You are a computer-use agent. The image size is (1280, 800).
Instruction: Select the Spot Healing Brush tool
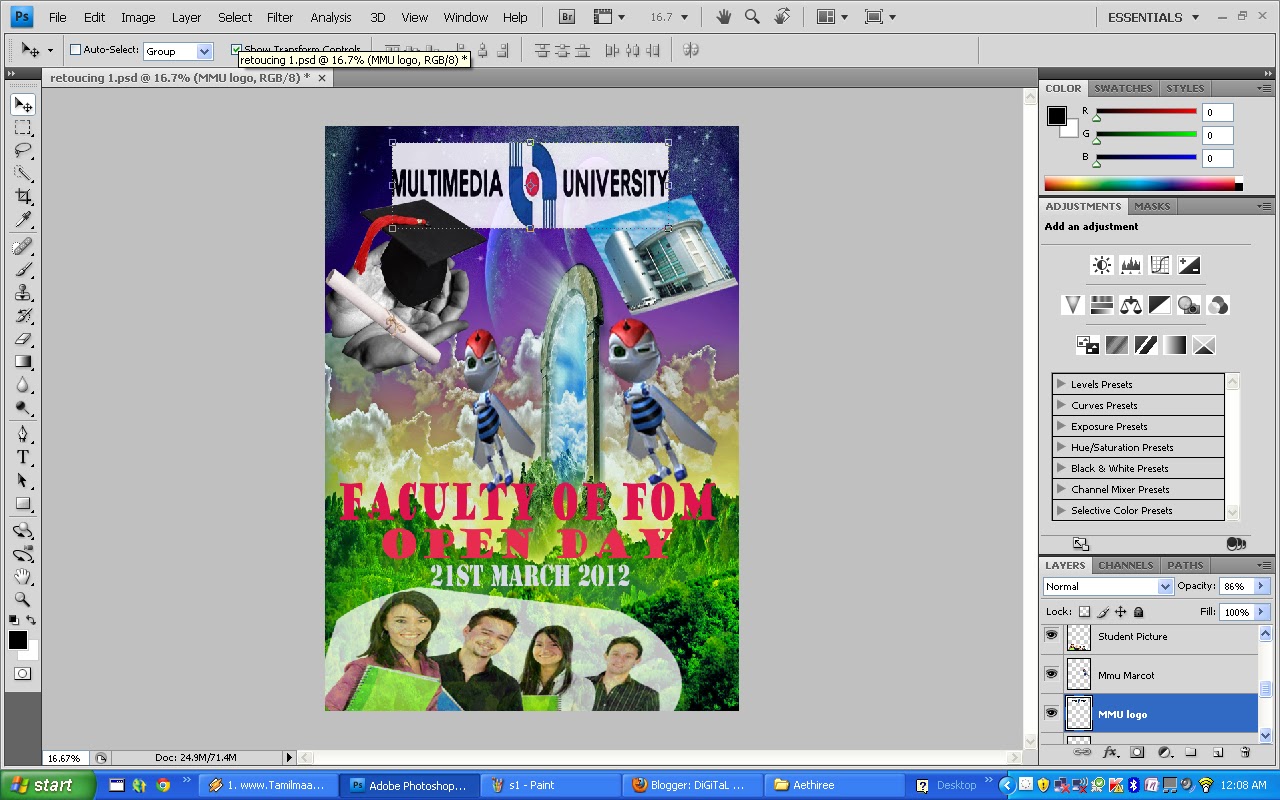tap(23, 246)
